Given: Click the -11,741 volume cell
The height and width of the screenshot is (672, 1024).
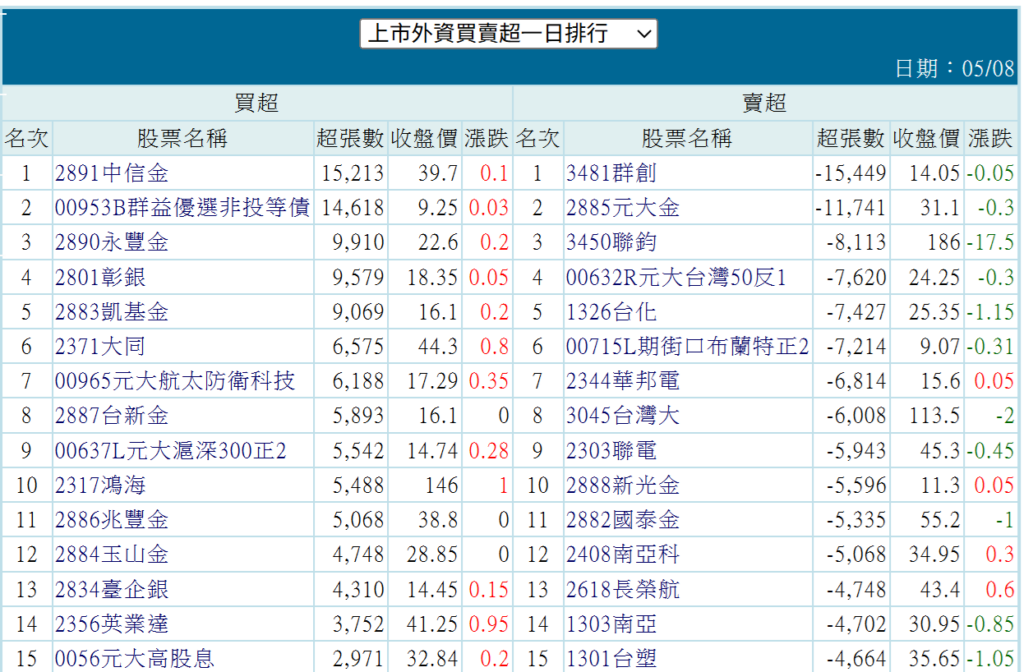Looking at the screenshot, I should pyautogui.click(x=850, y=208).
